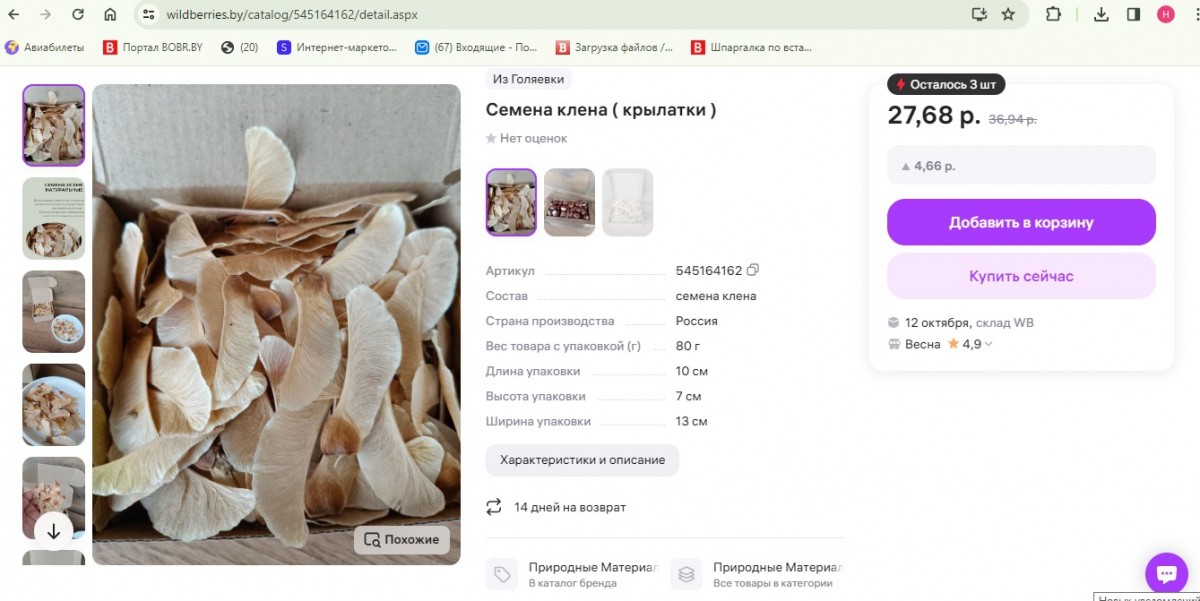
Task: Click Купить сейчас button
Action: tap(1021, 276)
